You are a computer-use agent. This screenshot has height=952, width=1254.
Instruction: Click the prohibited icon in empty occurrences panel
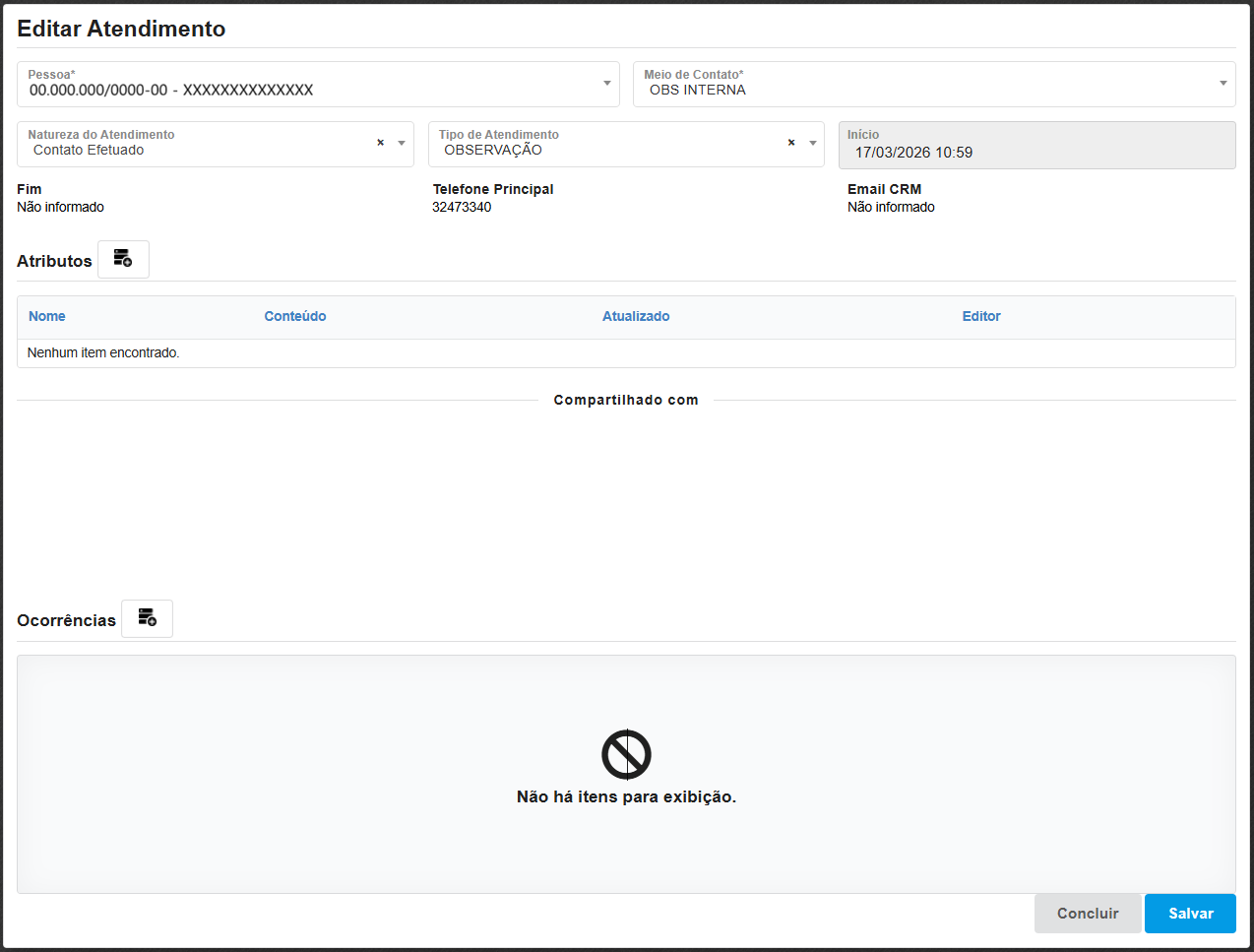[x=626, y=755]
